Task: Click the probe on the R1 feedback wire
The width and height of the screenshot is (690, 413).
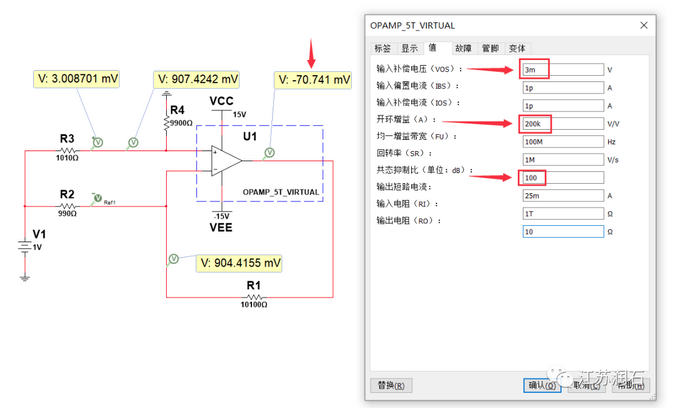Action: (173, 258)
